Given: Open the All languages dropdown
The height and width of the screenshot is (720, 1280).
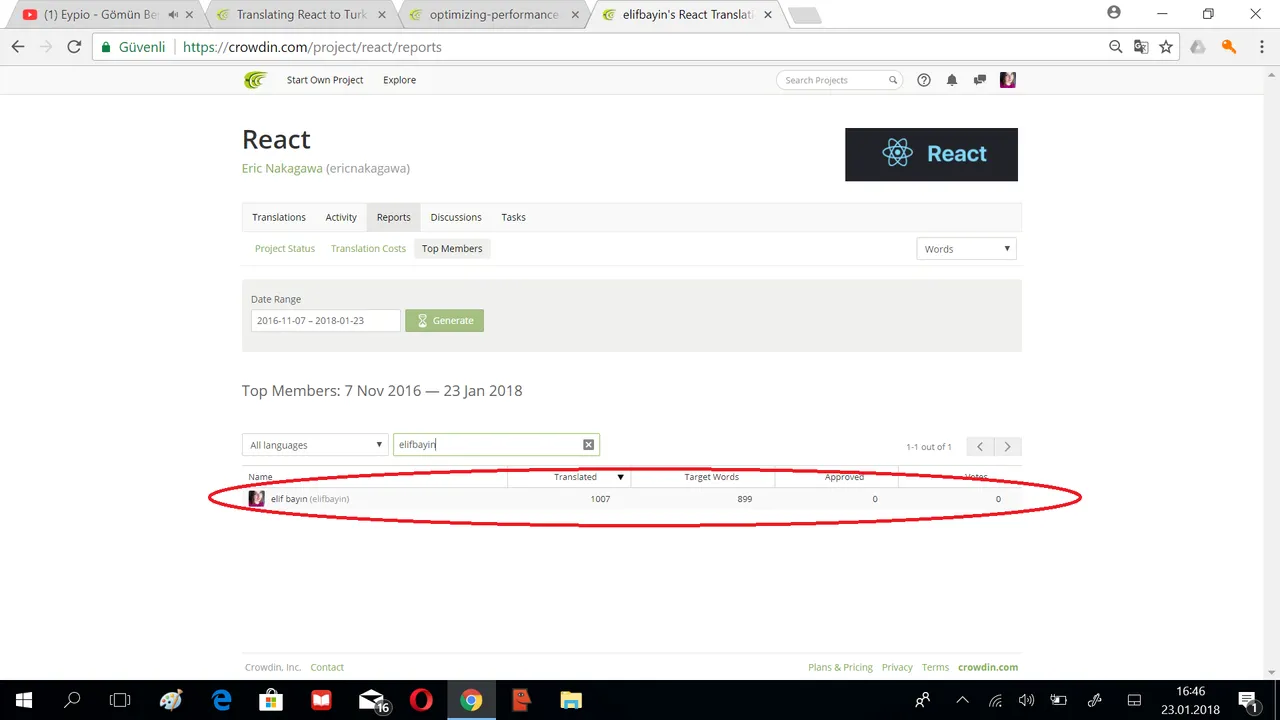Looking at the screenshot, I should (315, 445).
